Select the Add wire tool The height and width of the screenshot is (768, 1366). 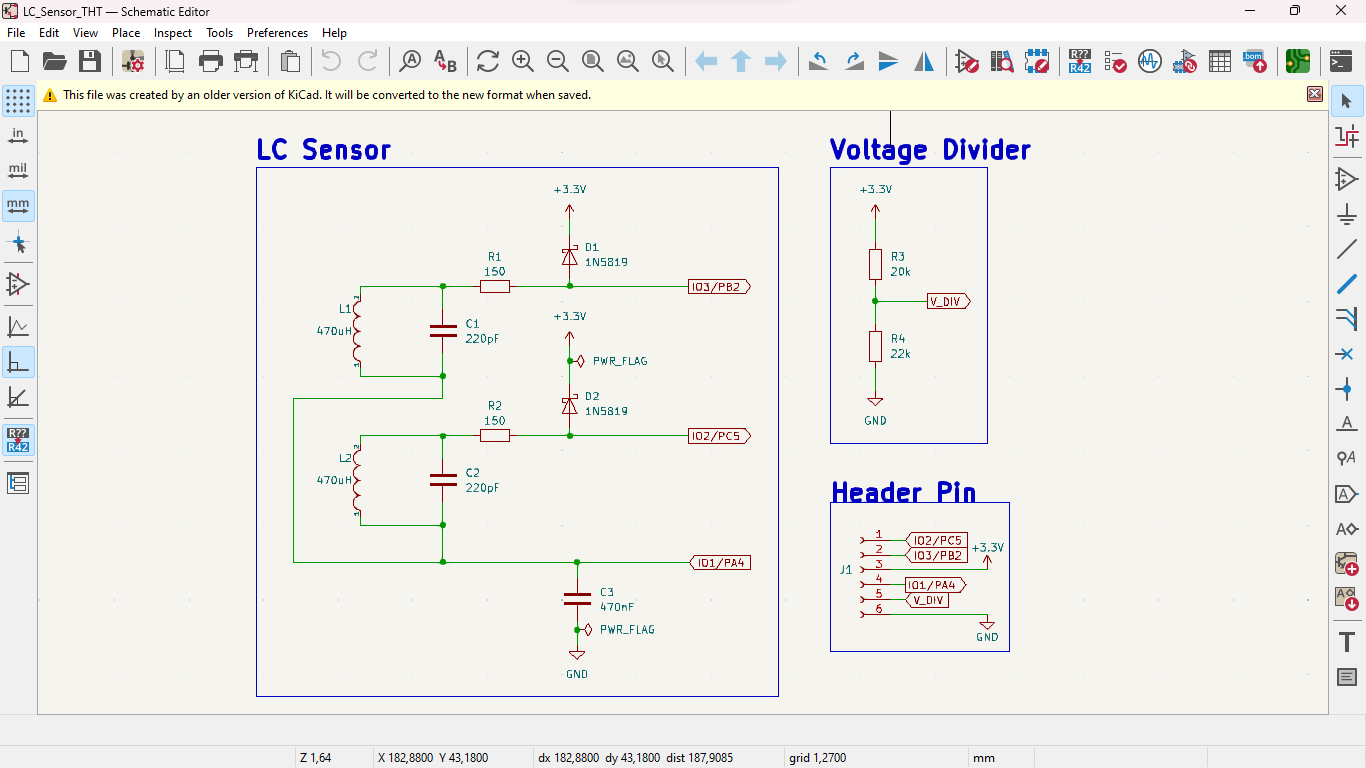1347,248
